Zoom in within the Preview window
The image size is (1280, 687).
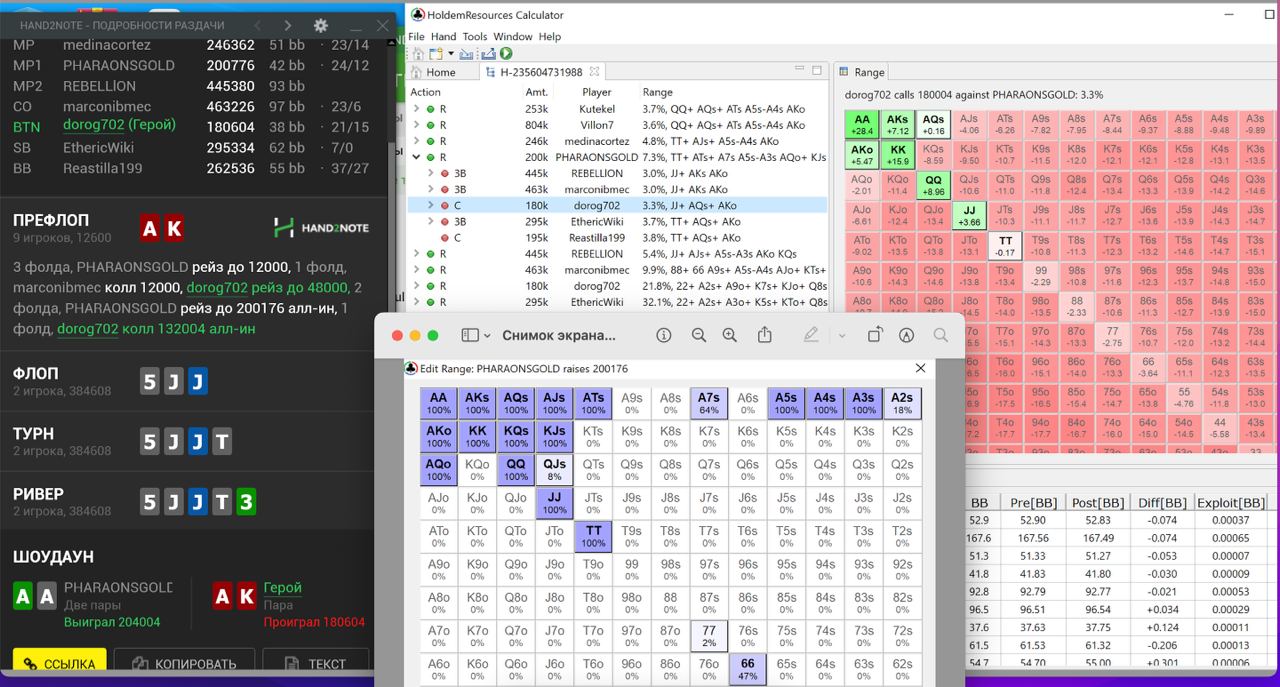730,336
